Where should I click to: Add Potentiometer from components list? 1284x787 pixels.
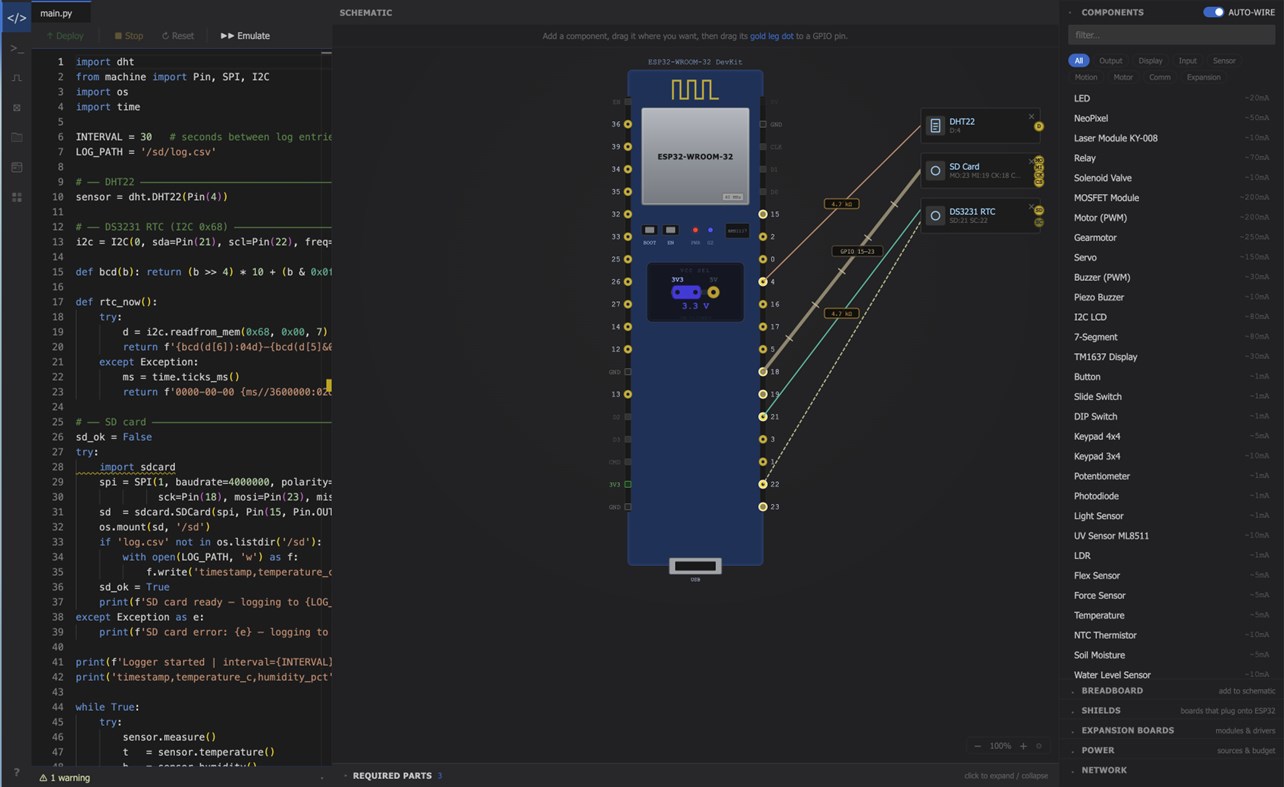pyautogui.click(x=1172, y=476)
